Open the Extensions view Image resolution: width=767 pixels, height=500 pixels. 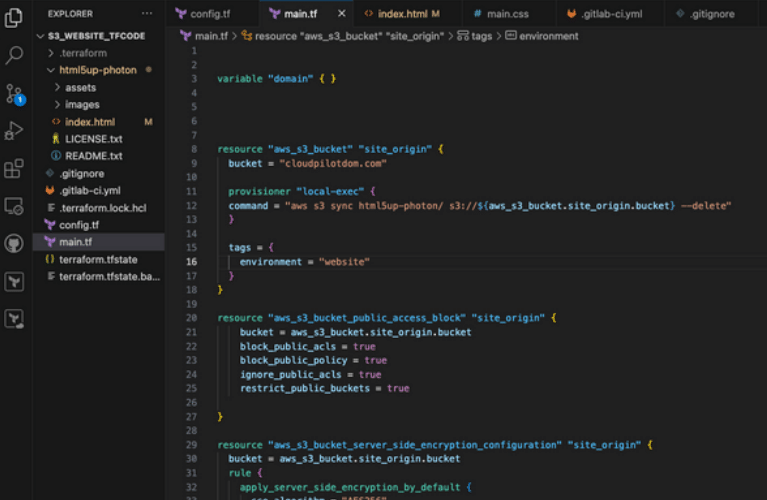pyautogui.click(x=14, y=168)
